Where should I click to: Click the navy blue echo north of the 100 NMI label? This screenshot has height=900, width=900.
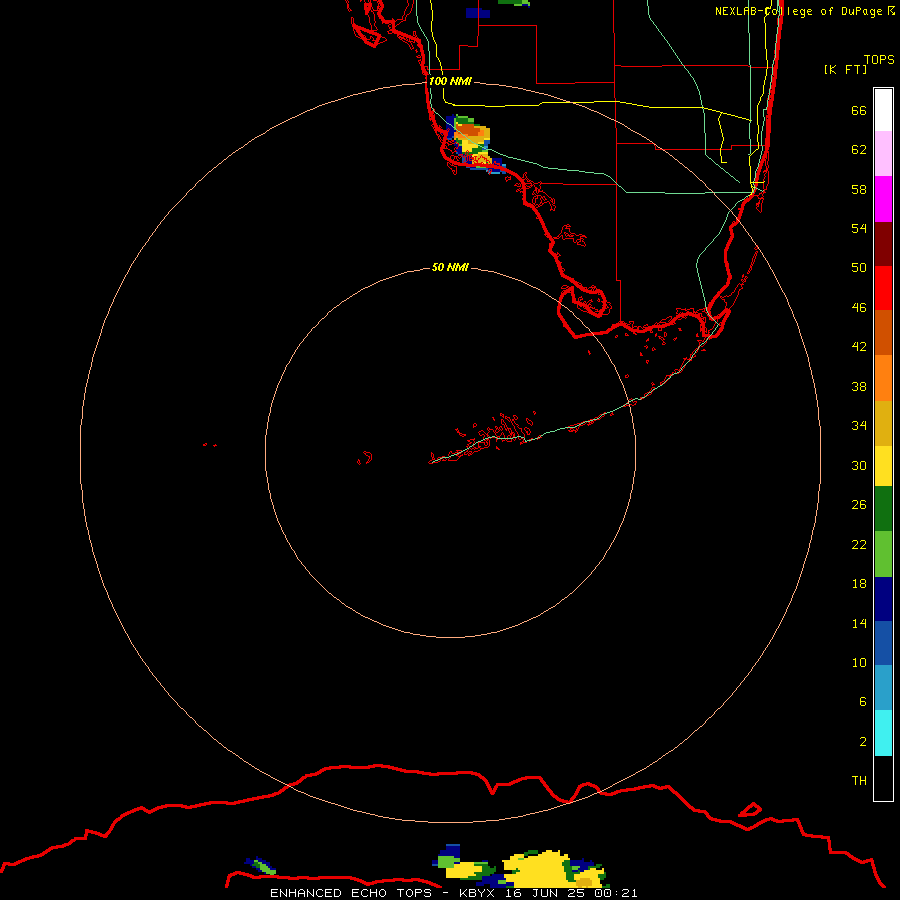[478, 13]
